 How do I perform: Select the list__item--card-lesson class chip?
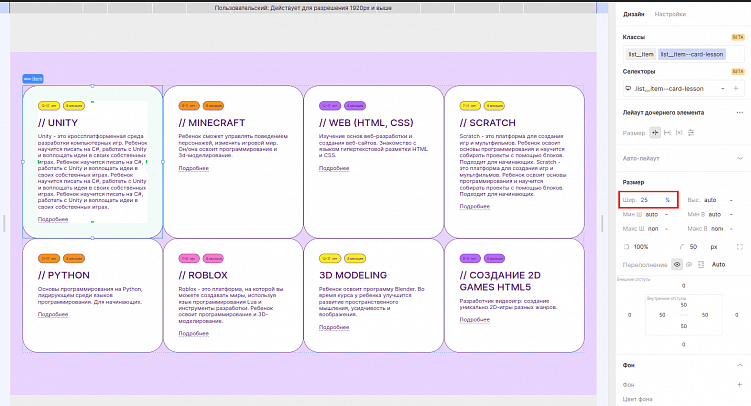[x=692, y=54]
